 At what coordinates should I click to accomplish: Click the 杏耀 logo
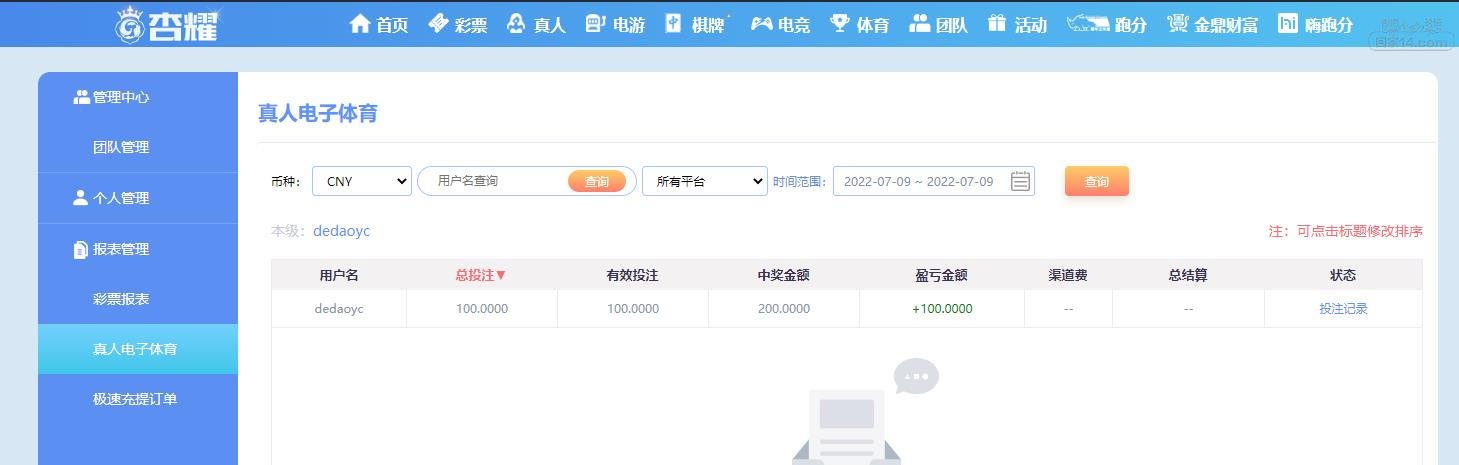[x=166, y=24]
